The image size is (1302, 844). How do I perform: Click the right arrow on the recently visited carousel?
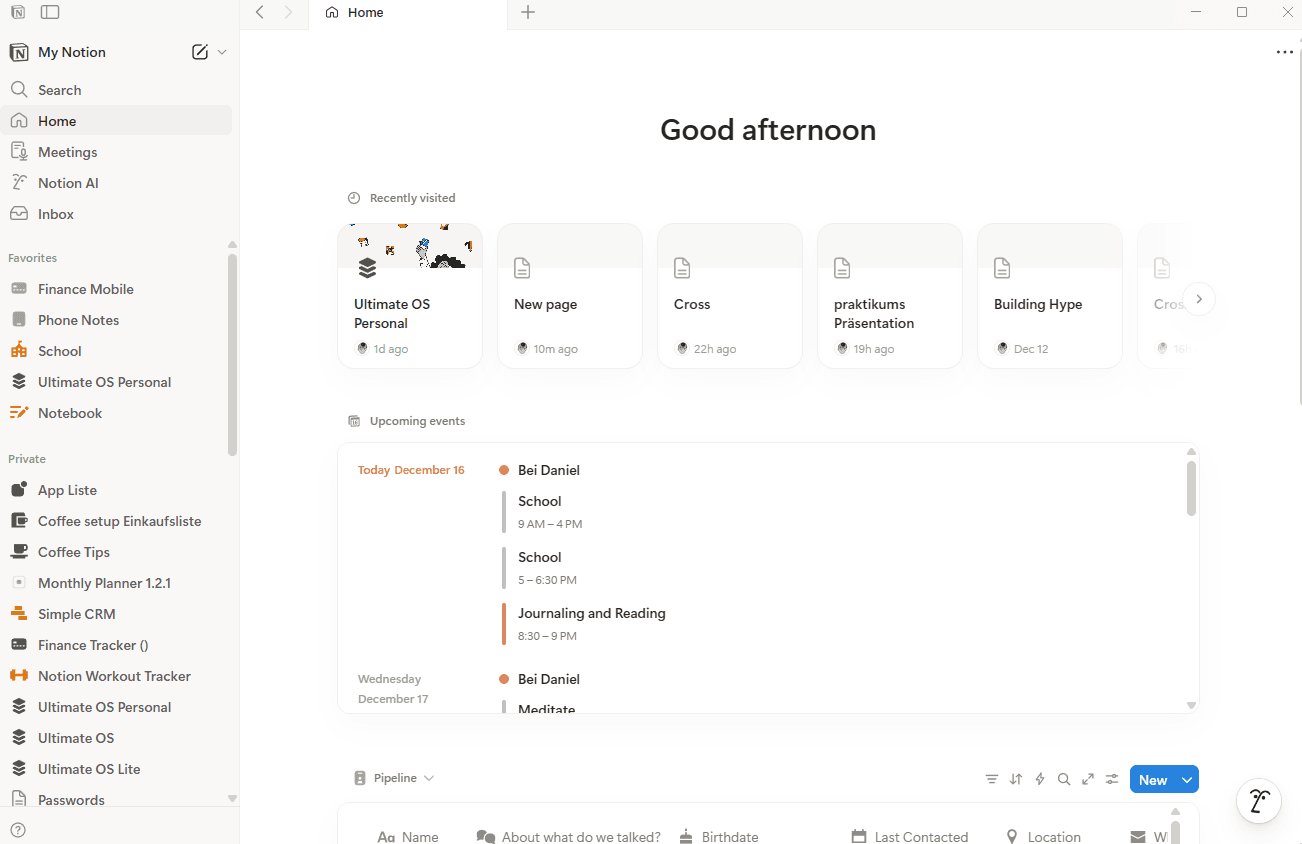(1199, 298)
